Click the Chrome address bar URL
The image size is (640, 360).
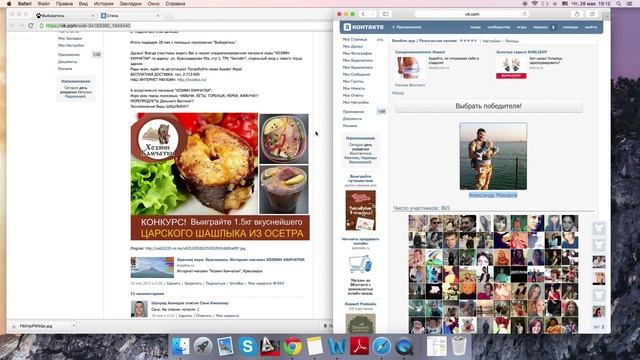tap(88, 25)
